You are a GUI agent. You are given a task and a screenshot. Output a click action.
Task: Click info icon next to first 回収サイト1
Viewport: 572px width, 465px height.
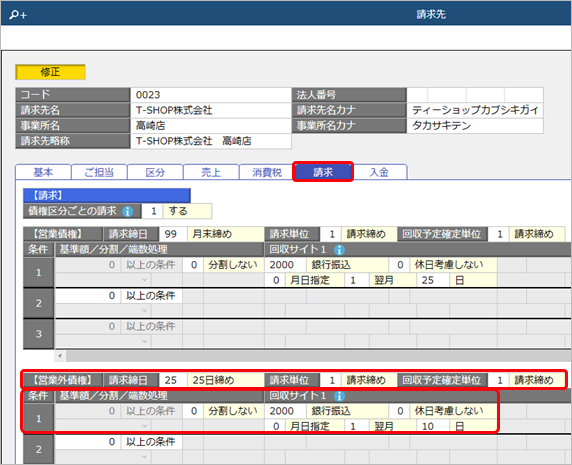(x=339, y=250)
